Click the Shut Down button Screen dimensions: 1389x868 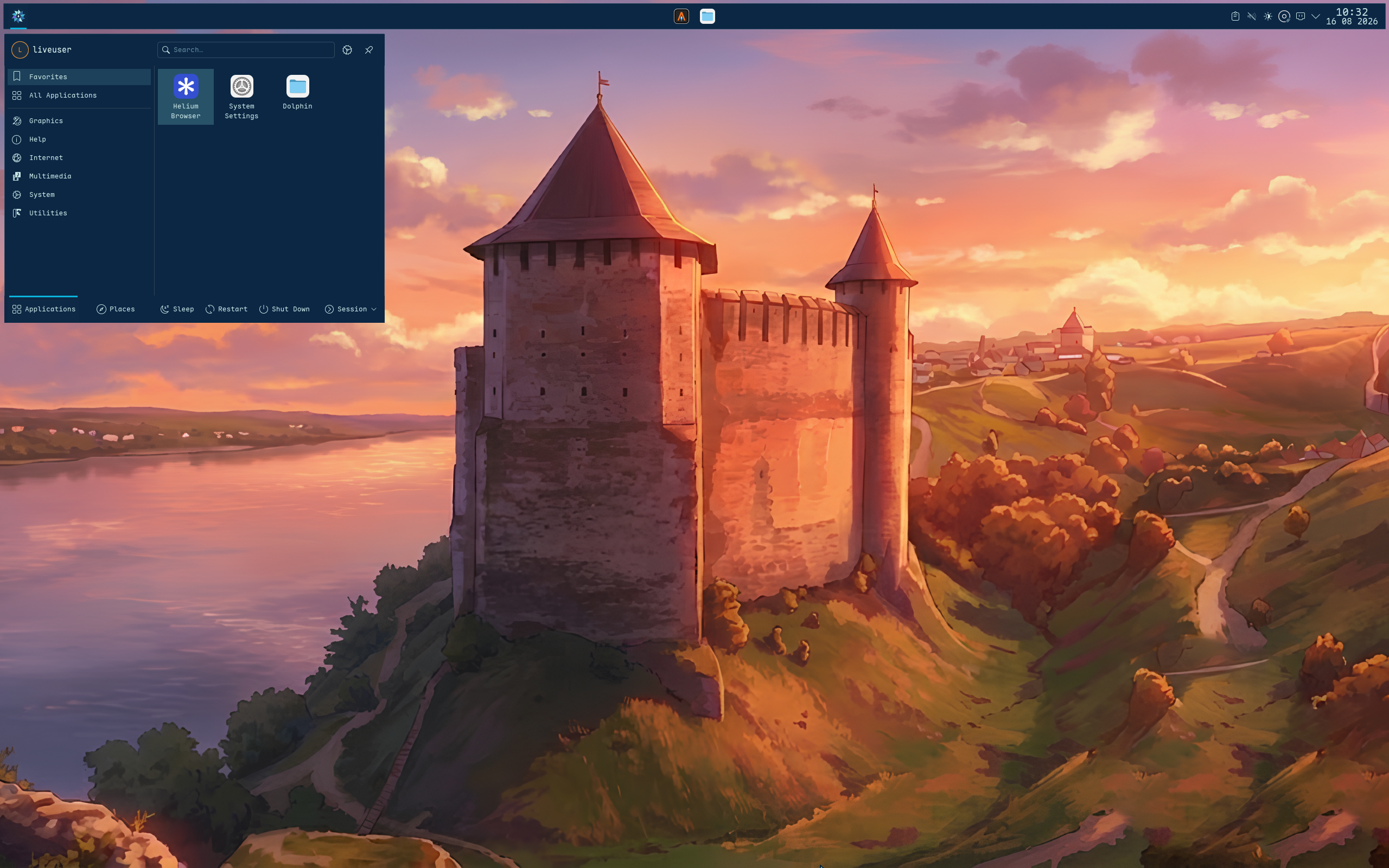tap(284, 309)
